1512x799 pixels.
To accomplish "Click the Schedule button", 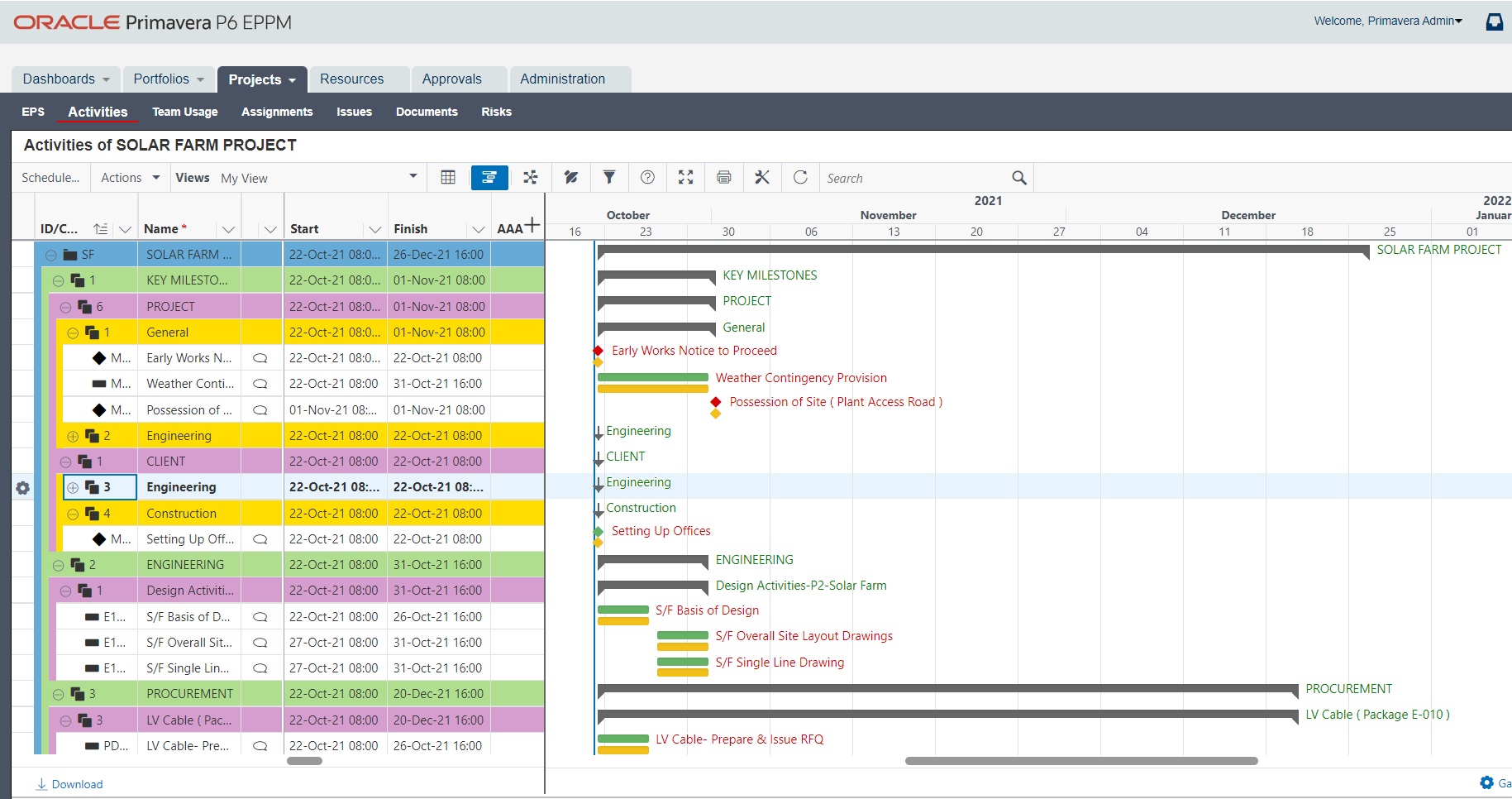I will 50,178.
